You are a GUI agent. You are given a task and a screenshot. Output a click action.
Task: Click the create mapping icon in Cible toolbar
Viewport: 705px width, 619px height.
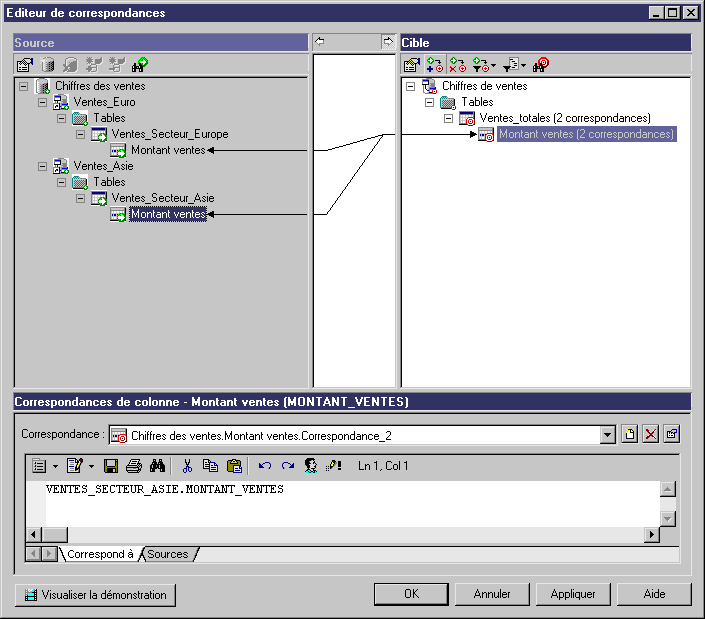[435, 65]
